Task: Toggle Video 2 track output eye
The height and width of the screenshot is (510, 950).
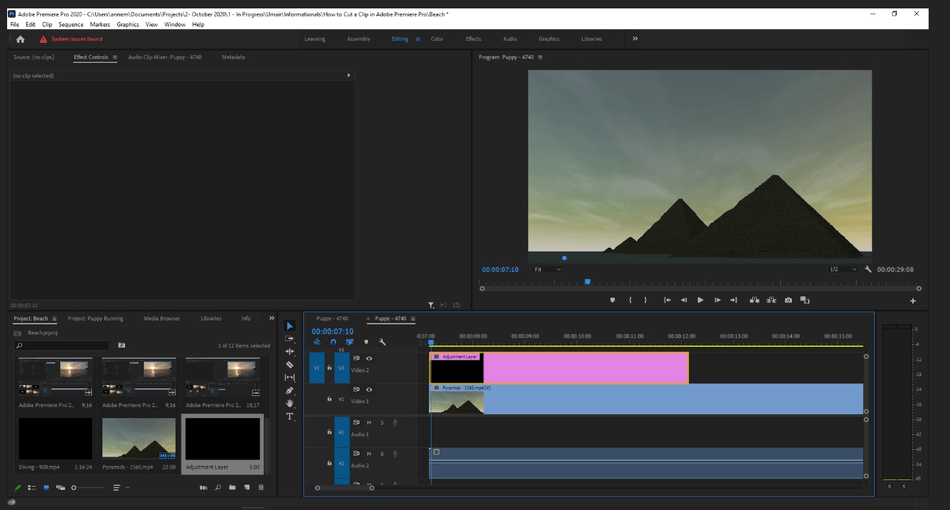Action: (369, 358)
